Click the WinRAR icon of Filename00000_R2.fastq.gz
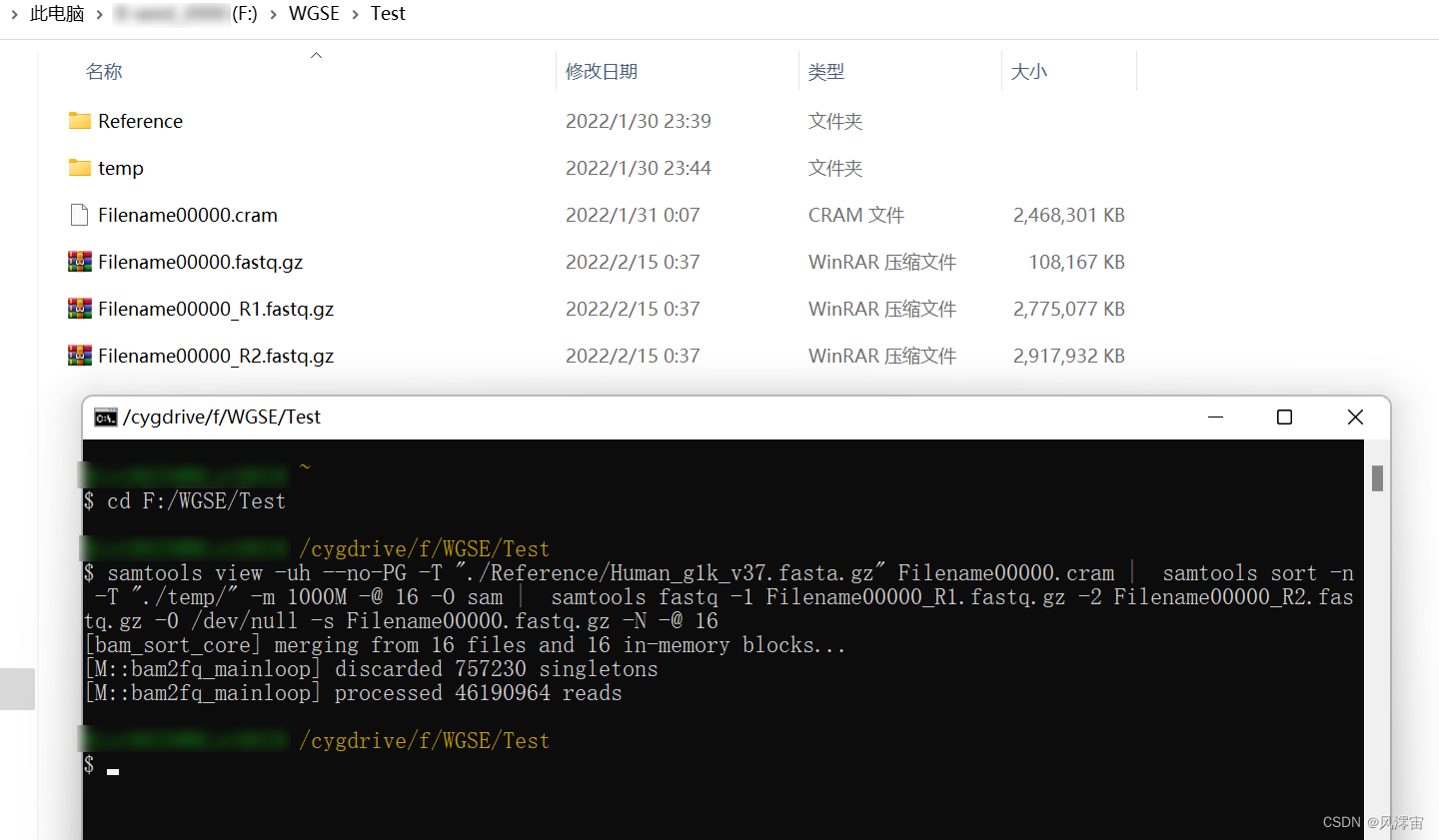The height and width of the screenshot is (840, 1439). point(79,356)
